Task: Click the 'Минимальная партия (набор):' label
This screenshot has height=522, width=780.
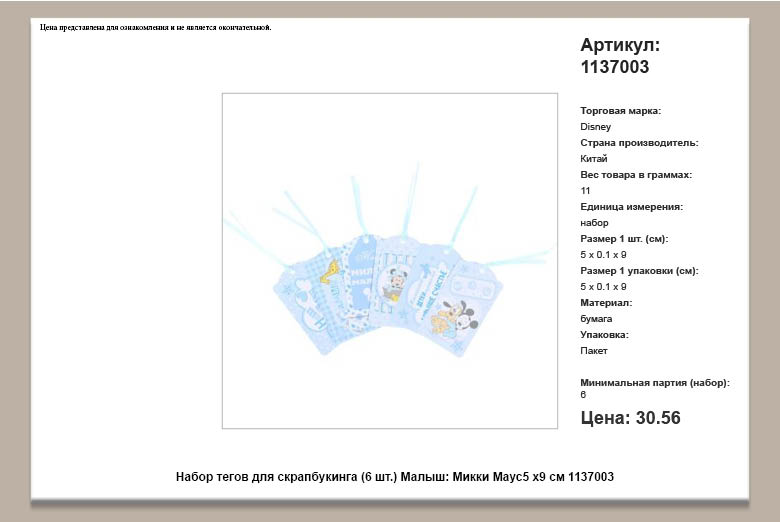Action: point(655,383)
